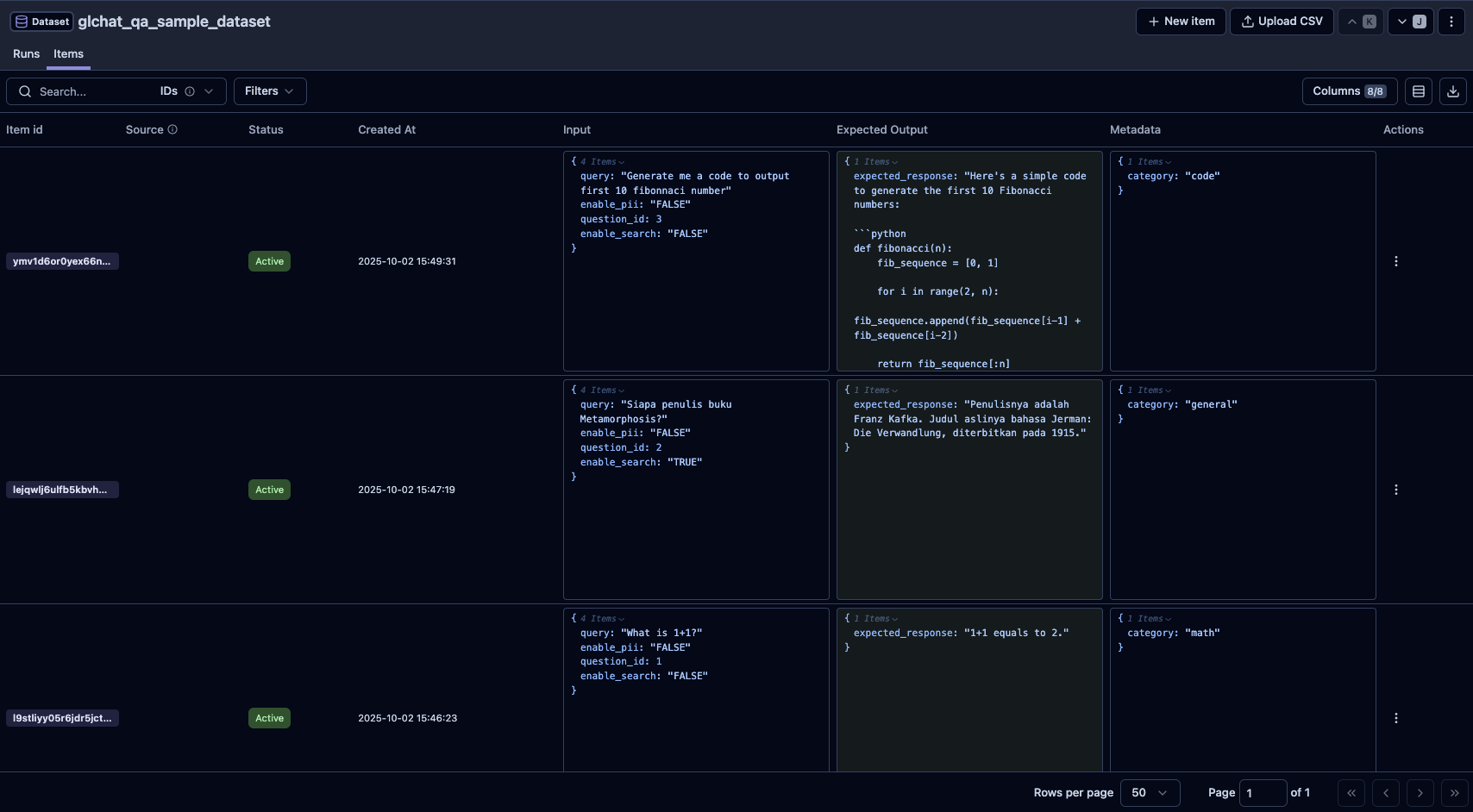Click the New item button
The height and width of the screenshot is (812, 1473).
(x=1180, y=22)
